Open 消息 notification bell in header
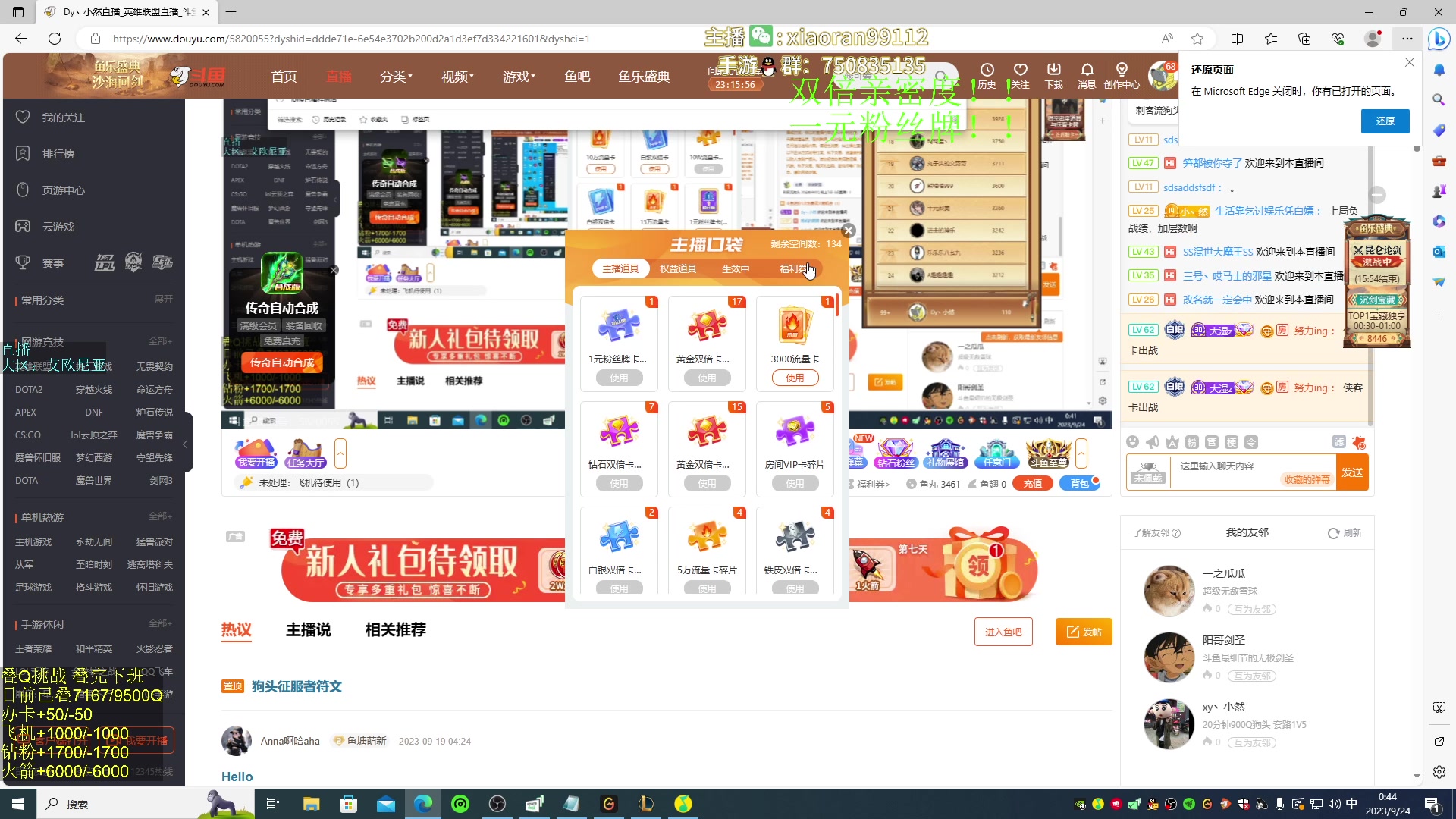This screenshot has width=1456, height=819. (x=1087, y=76)
